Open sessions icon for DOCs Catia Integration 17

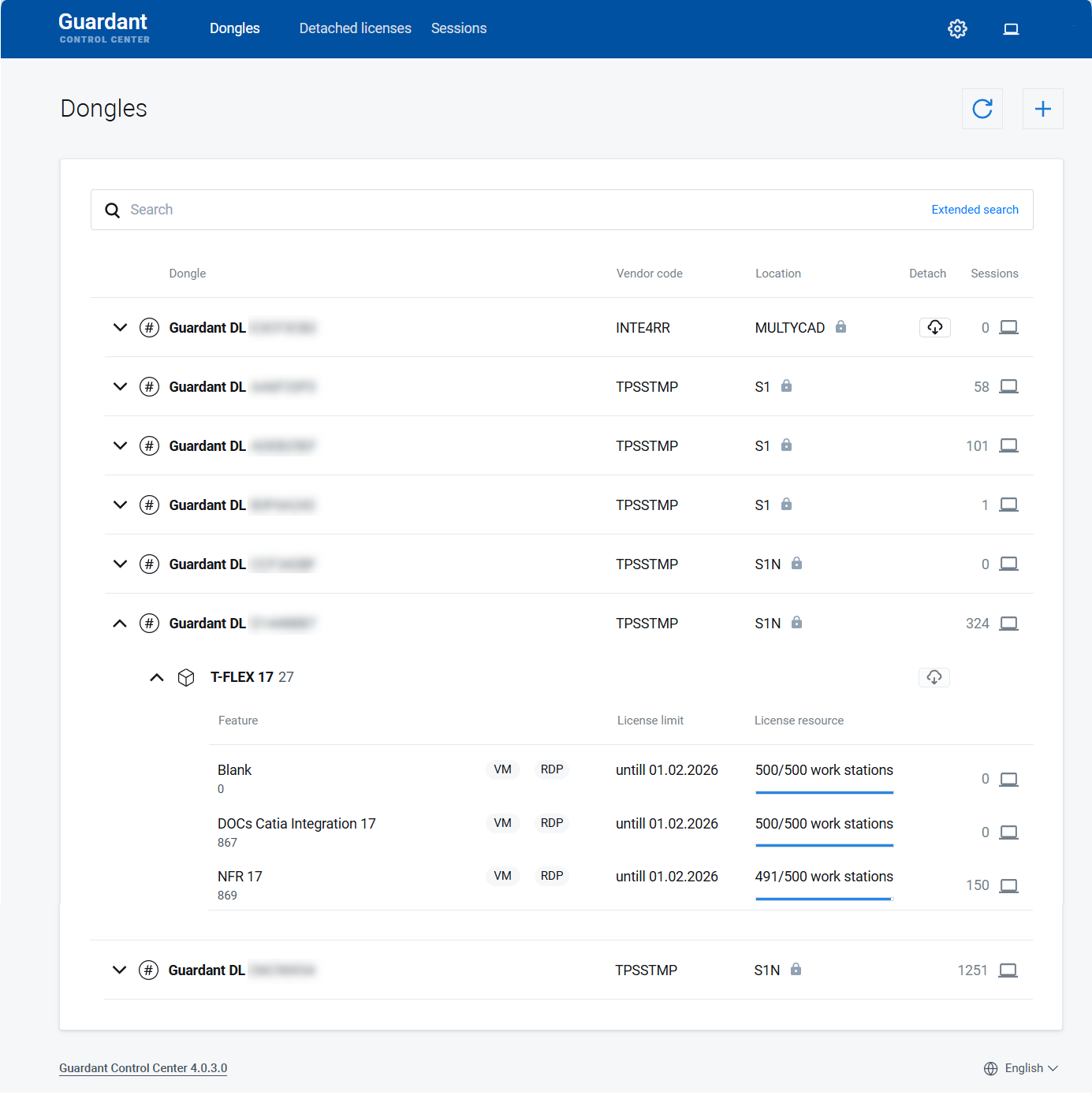(x=1009, y=832)
